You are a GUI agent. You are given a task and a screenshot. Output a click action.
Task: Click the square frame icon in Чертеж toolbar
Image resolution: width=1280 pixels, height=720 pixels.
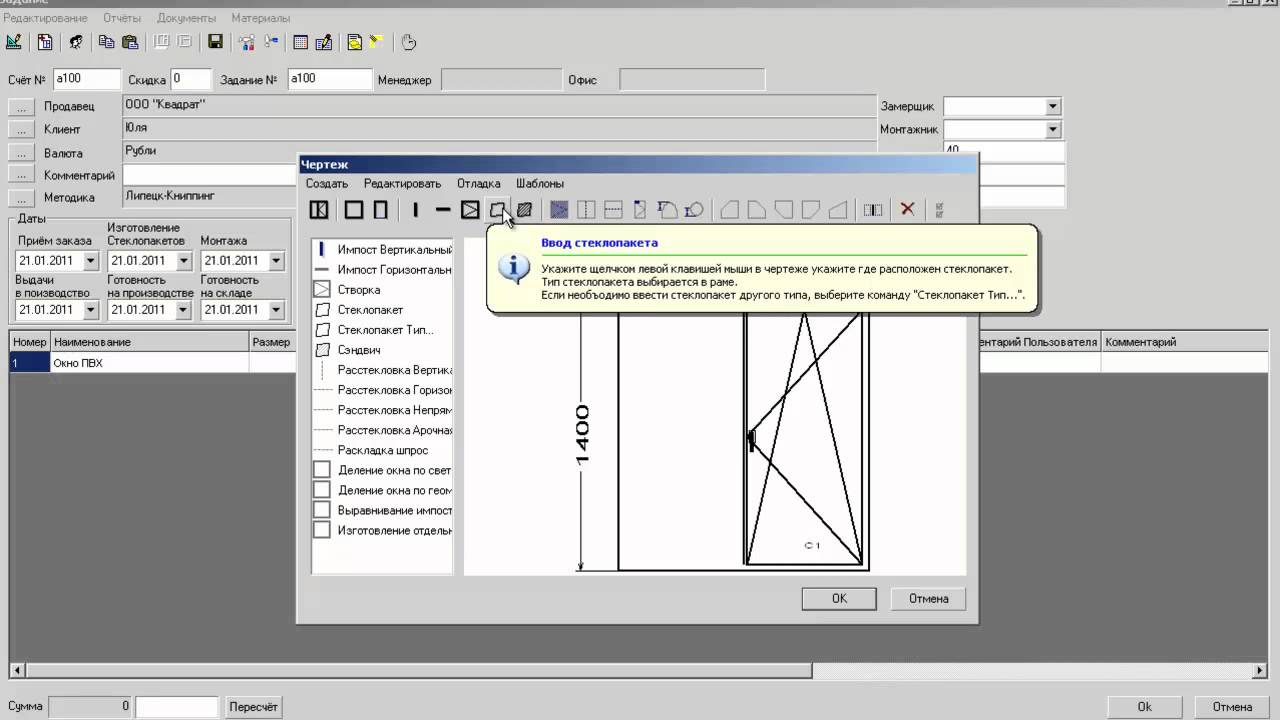pos(354,210)
